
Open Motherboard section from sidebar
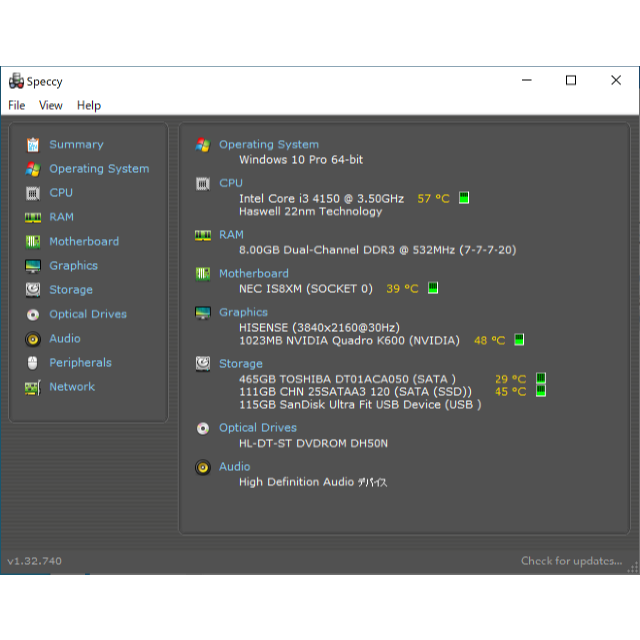click(x=84, y=242)
